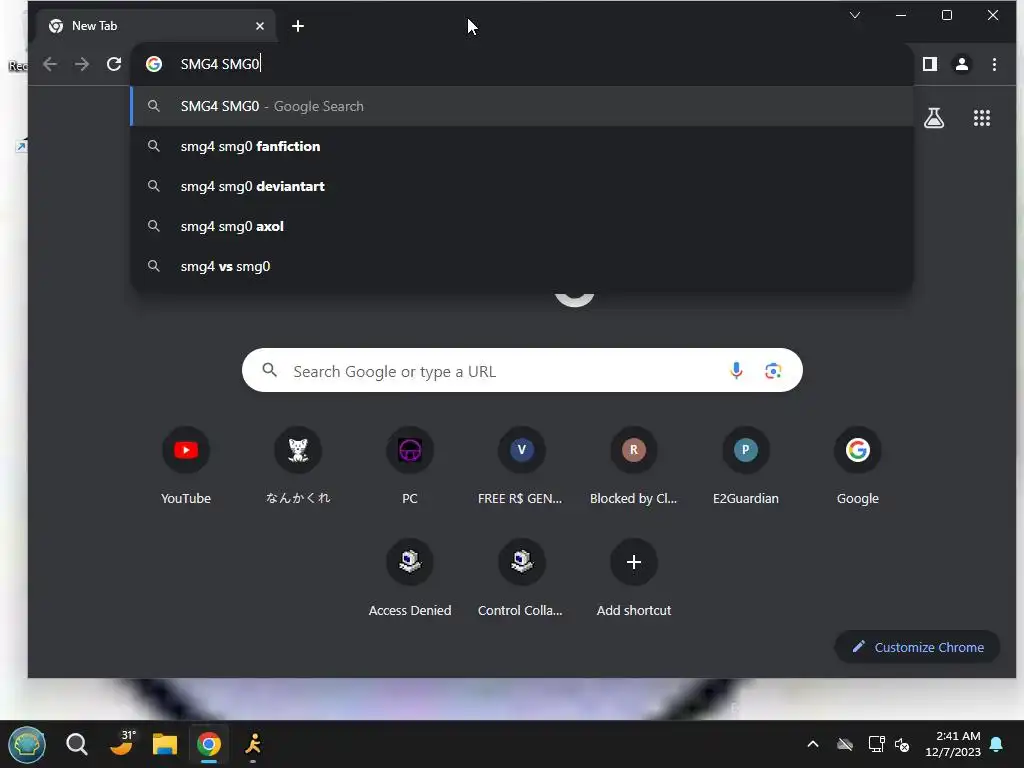Select the New Tab tab
The image size is (1024, 768).
(x=154, y=26)
